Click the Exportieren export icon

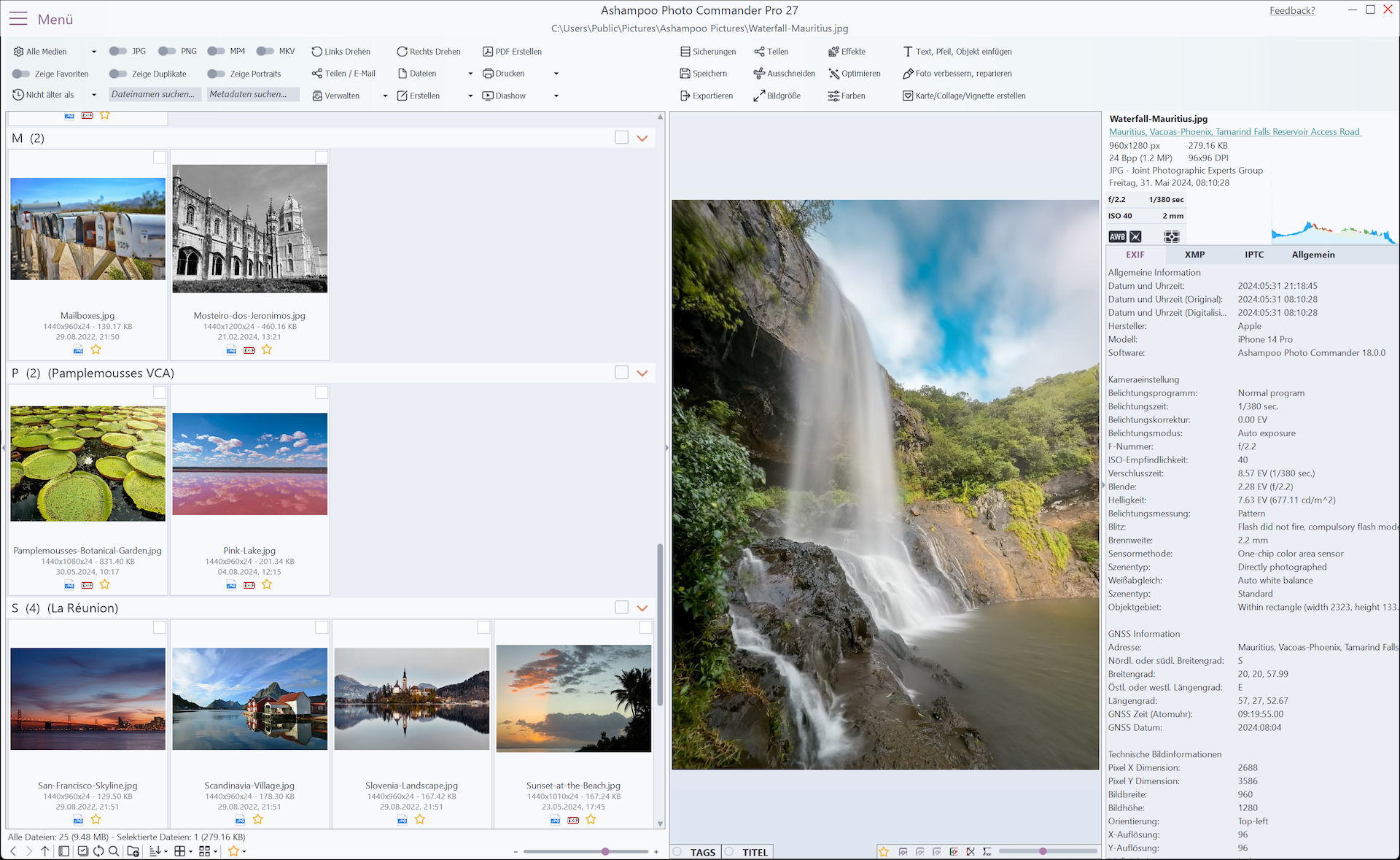pos(685,96)
